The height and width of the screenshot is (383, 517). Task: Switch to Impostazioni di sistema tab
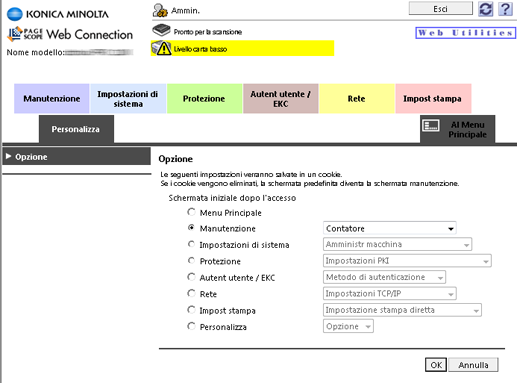pos(128,99)
